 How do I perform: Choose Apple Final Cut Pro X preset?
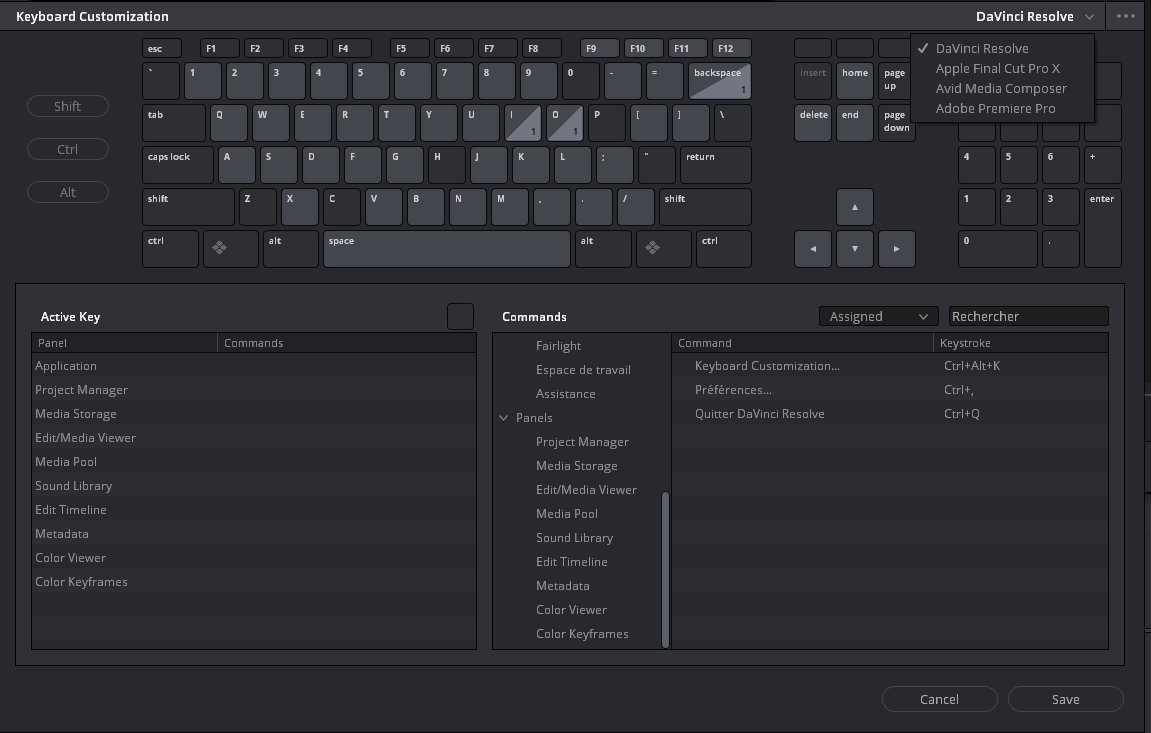click(997, 68)
